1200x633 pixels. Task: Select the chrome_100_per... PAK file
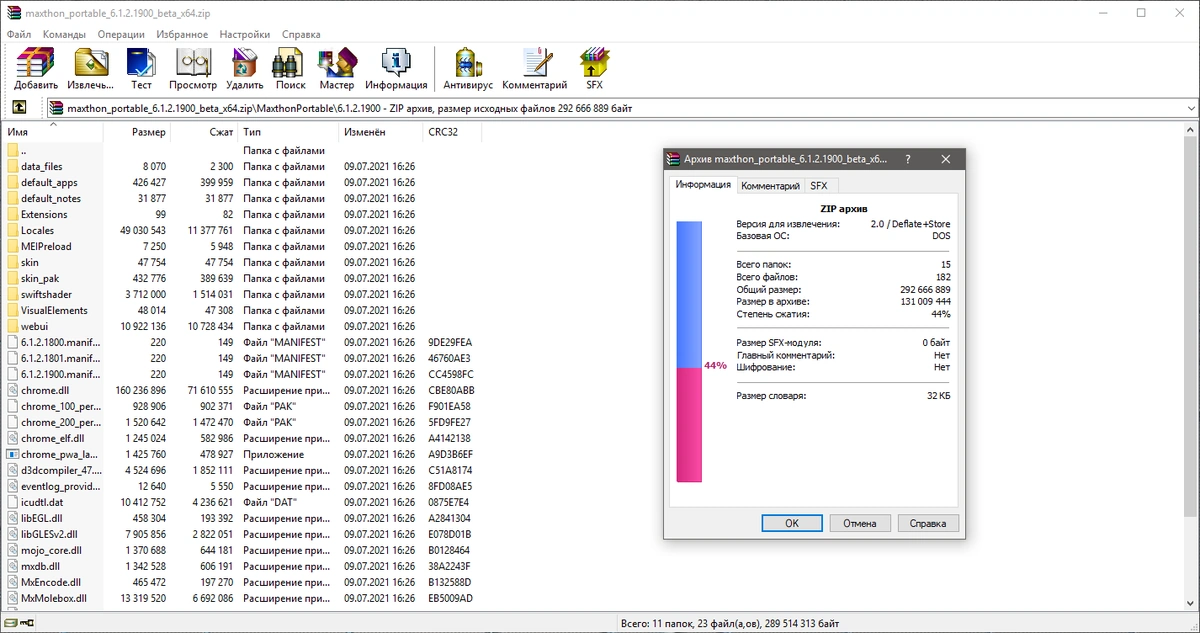[x=240, y=406]
